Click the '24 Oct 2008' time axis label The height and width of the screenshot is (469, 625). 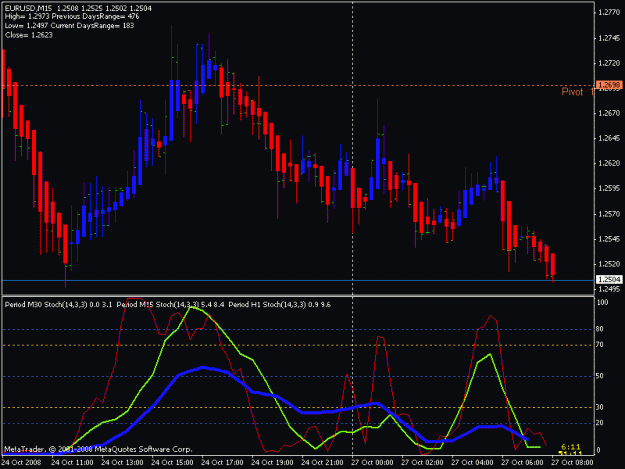22,463
